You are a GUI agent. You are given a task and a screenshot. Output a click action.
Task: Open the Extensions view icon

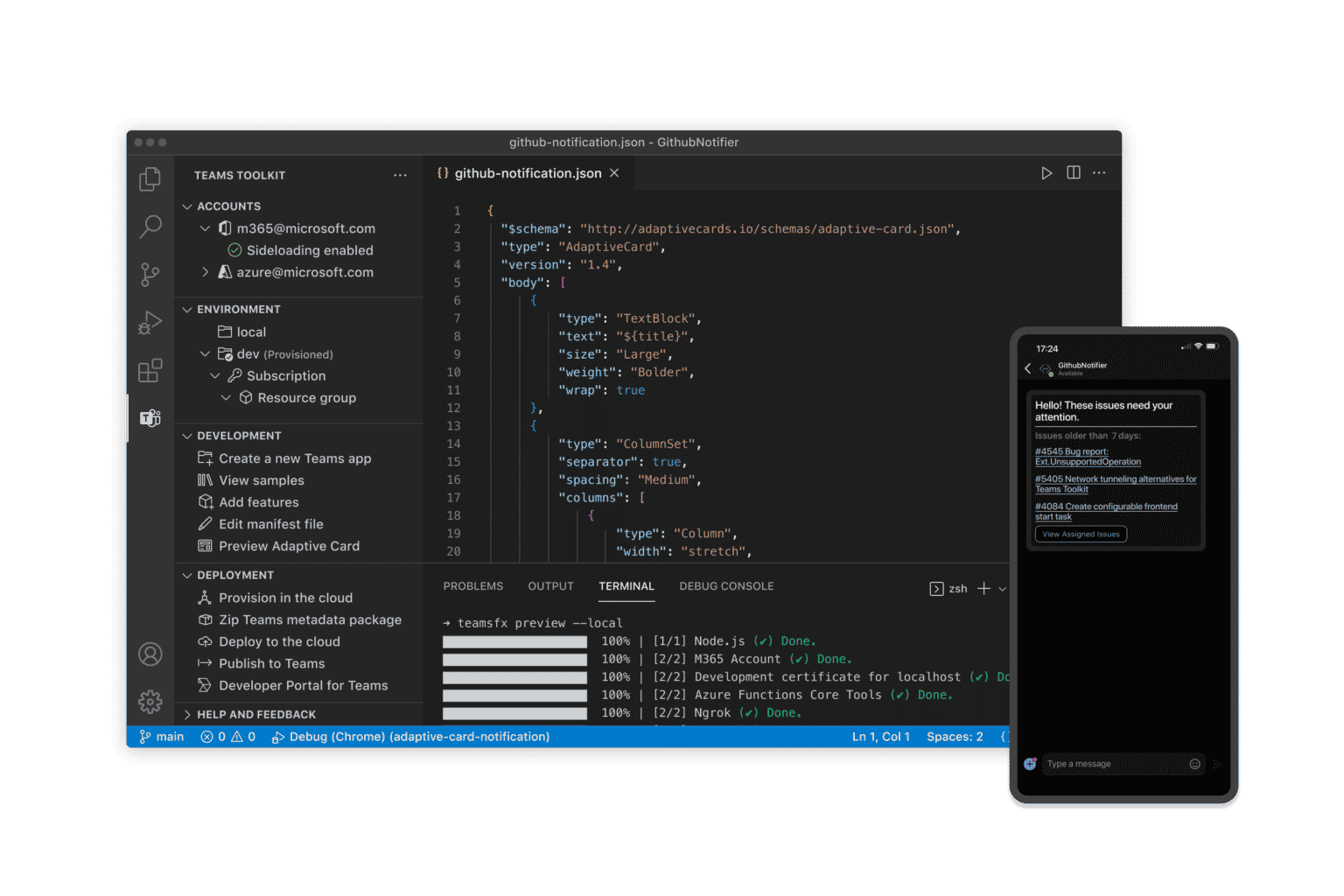[150, 370]
